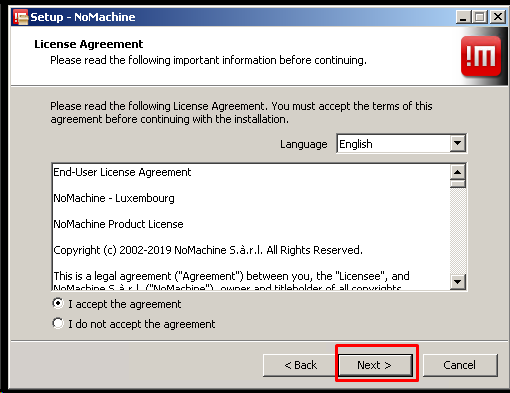This screenshot has height=393, width=510.
Task: Click Next to continue installation
Action: (x=375, y=365)
